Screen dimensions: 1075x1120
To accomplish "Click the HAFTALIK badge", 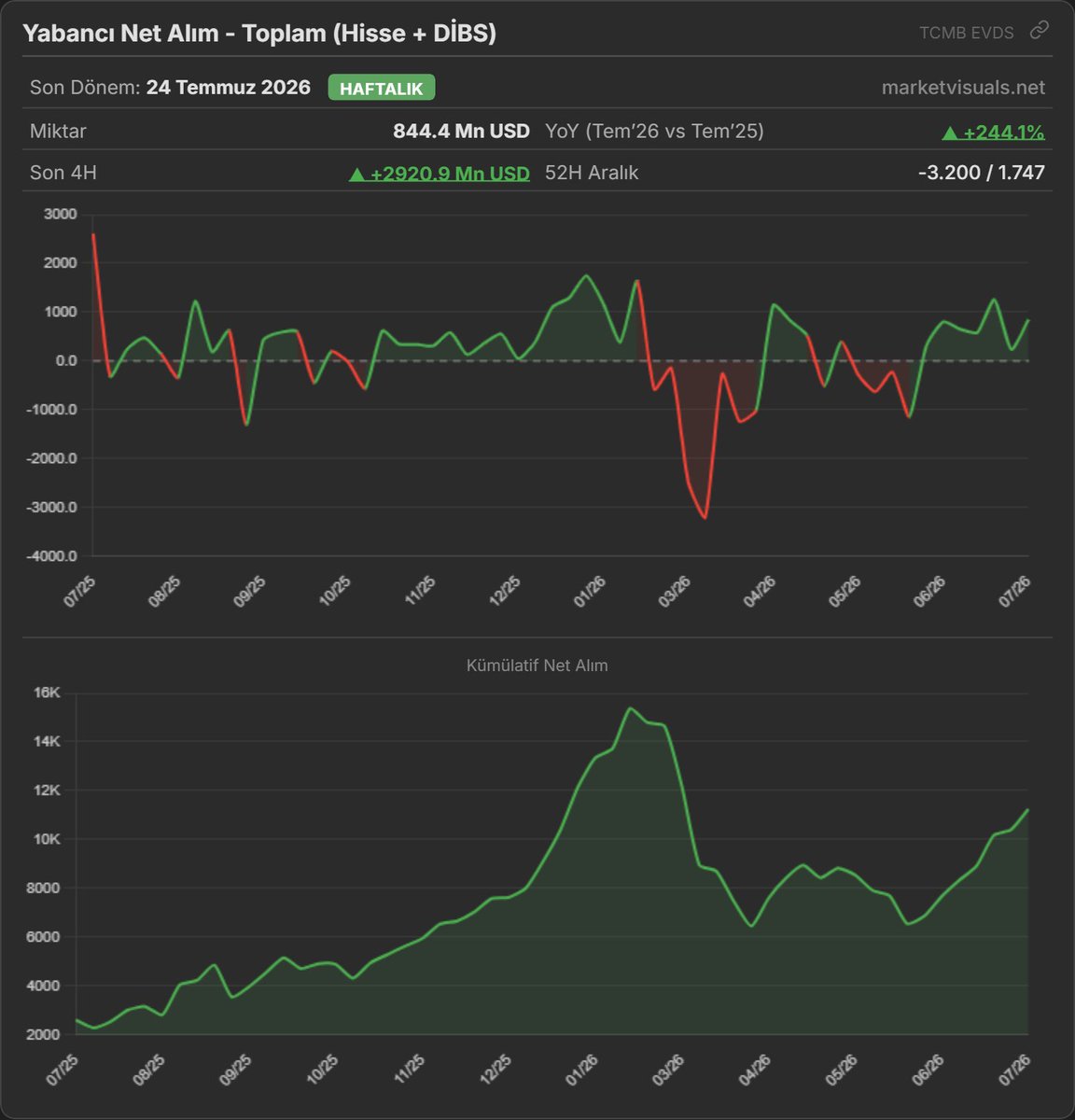I will click(381, 88).
